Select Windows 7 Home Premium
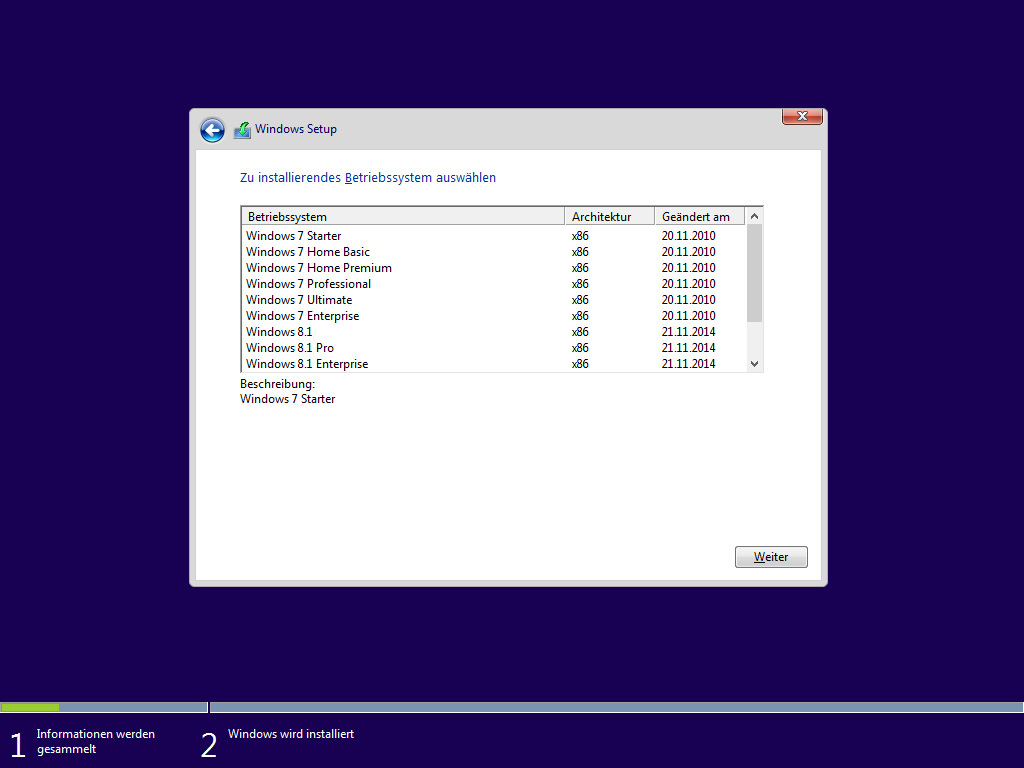The height and width of the screenshot is (768, 1024). (x=494, y=268)
